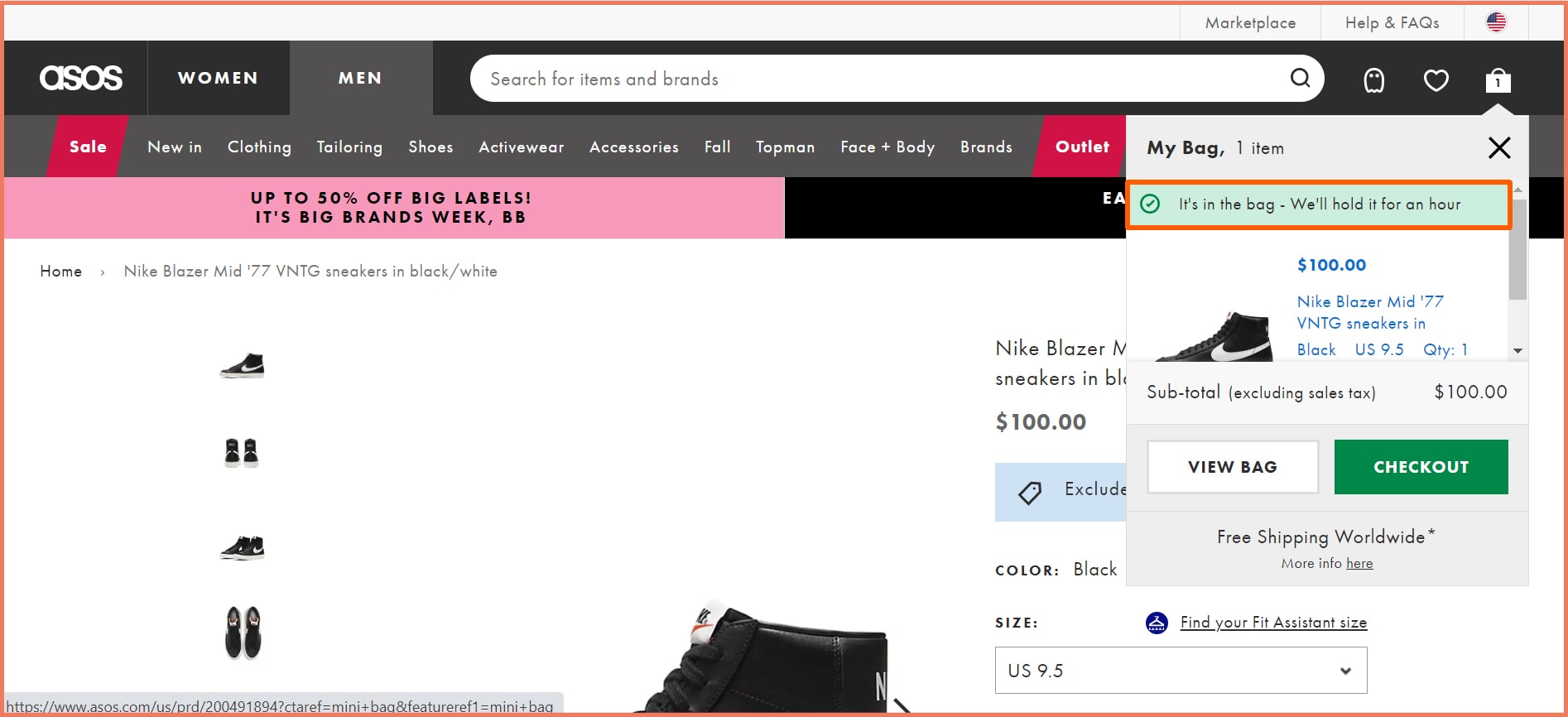The width and height of the screenshot is (1568, 717).
Task: Open the shipping More info here link
Action: [x=1359, y=563]
